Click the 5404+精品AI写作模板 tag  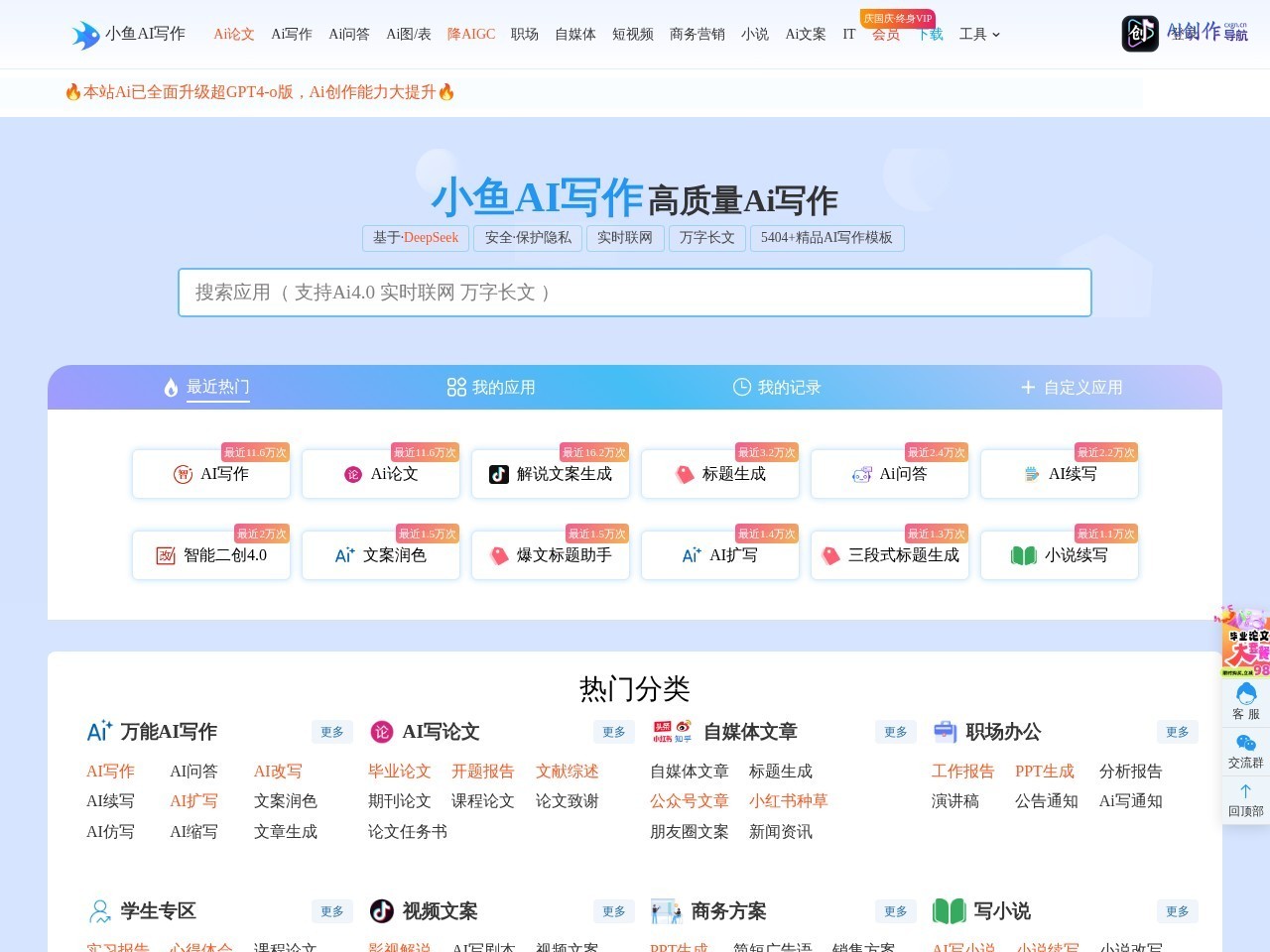[826, 238]
